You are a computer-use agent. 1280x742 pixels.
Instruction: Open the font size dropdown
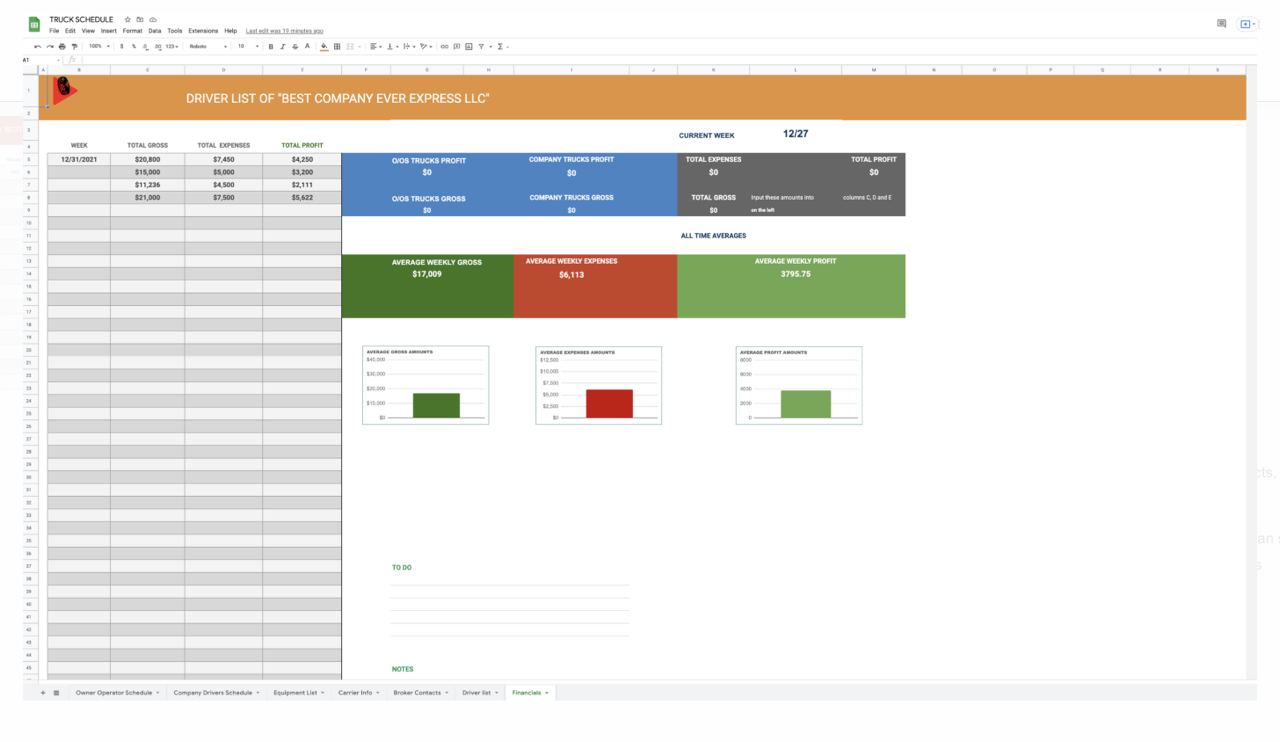tap(247, 46)
